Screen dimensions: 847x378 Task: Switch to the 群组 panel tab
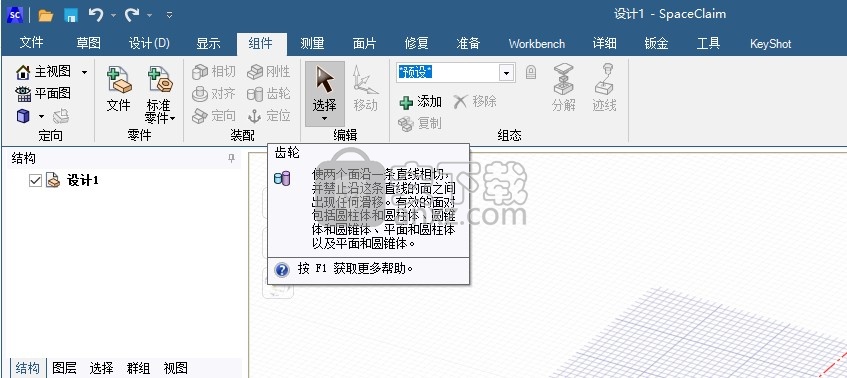138,368
